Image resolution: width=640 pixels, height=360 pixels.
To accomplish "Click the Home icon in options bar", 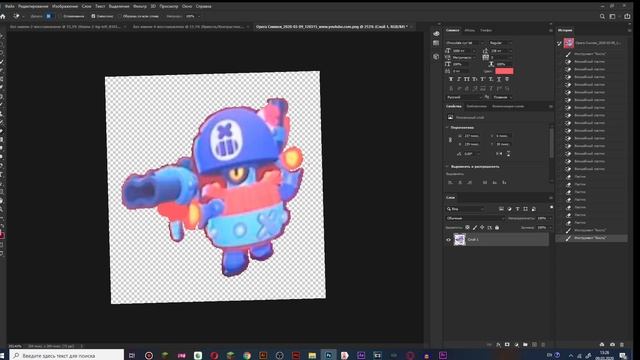I will pos(3,16).
